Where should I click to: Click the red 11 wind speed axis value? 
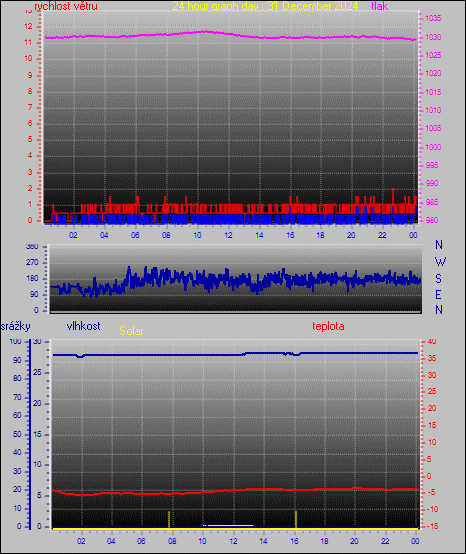[28, 42]
